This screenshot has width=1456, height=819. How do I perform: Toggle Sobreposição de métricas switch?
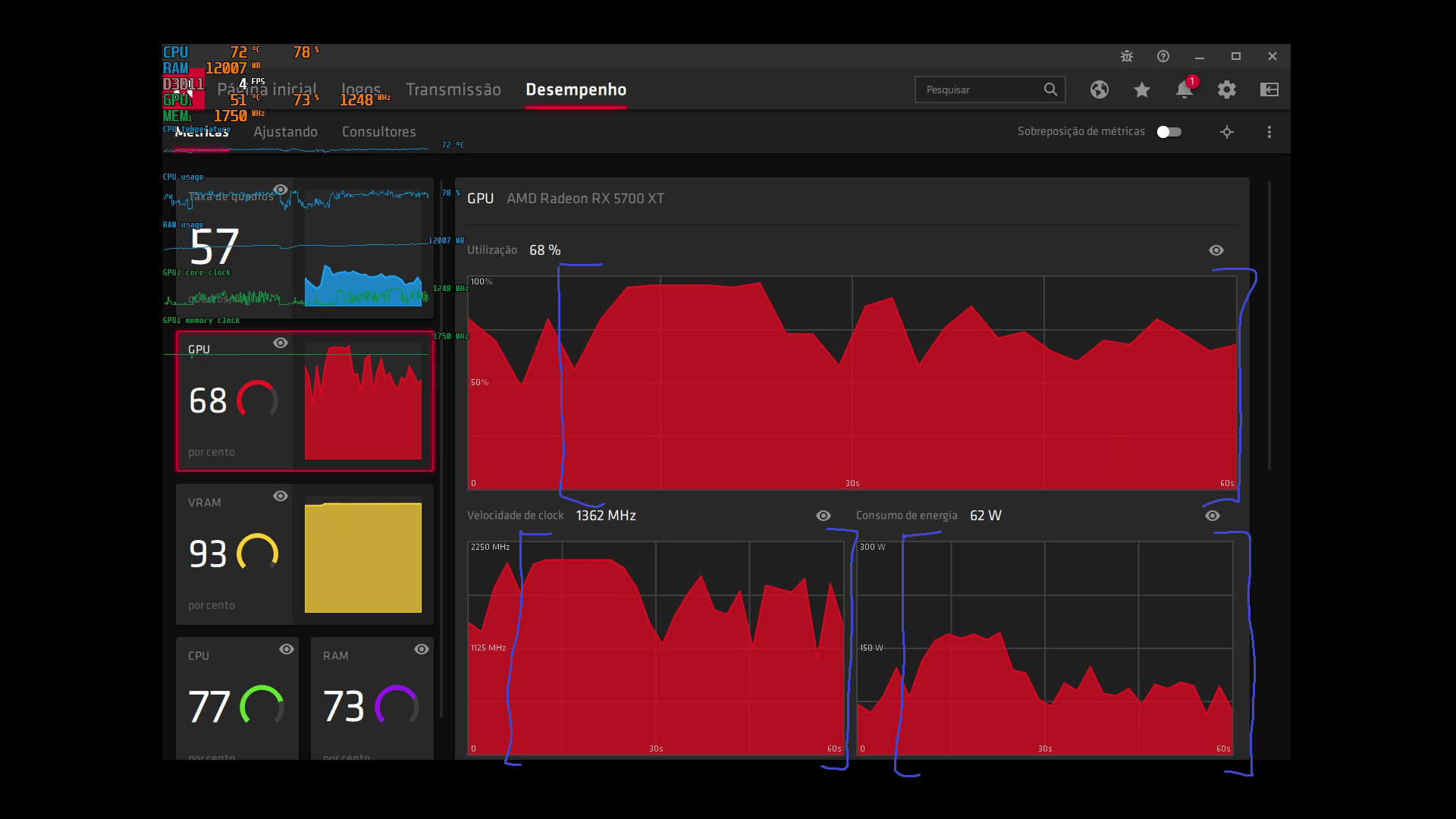point(1169,132)
